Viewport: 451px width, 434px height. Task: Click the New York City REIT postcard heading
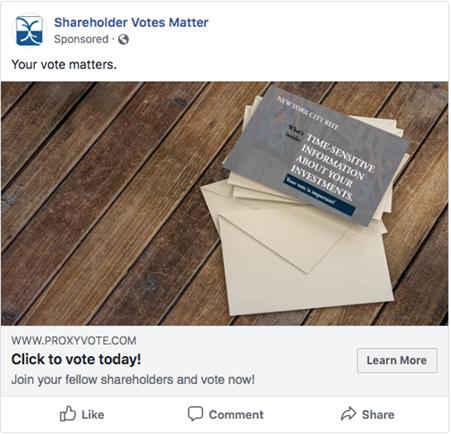308,113
